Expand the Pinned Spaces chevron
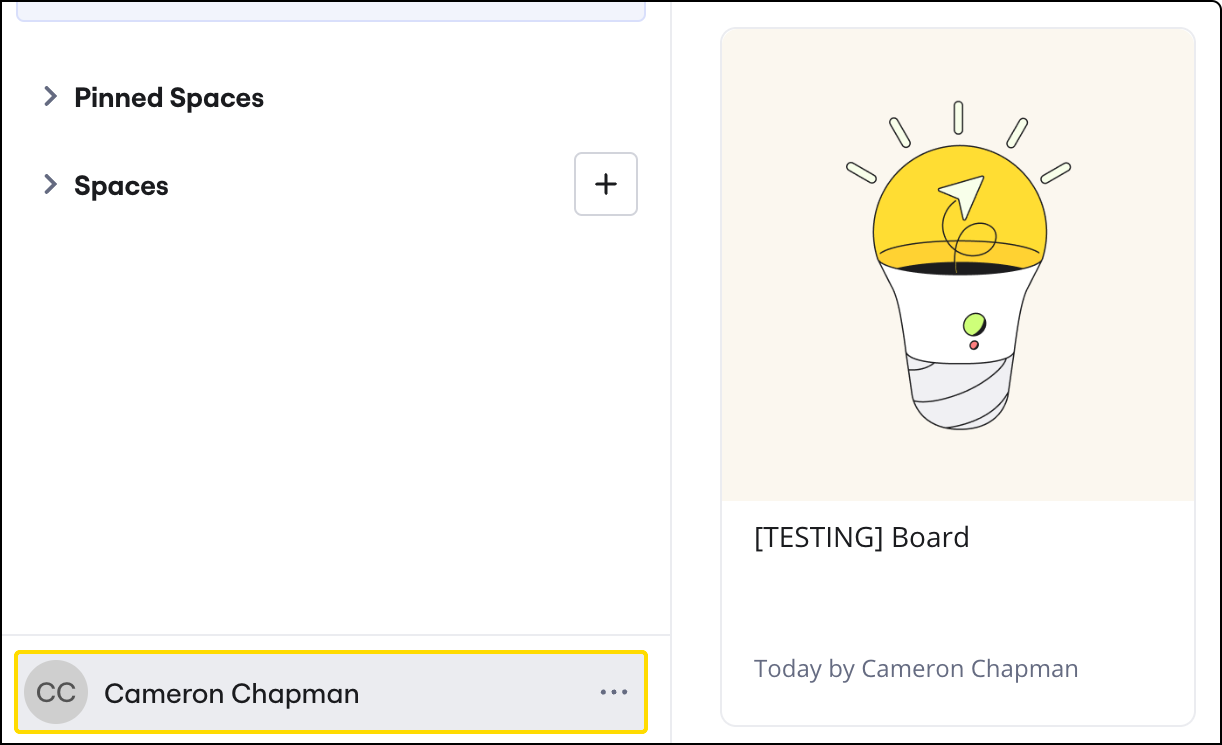Screen dimensions: 1222x745 pyautogui.click(x=50, y=97)
